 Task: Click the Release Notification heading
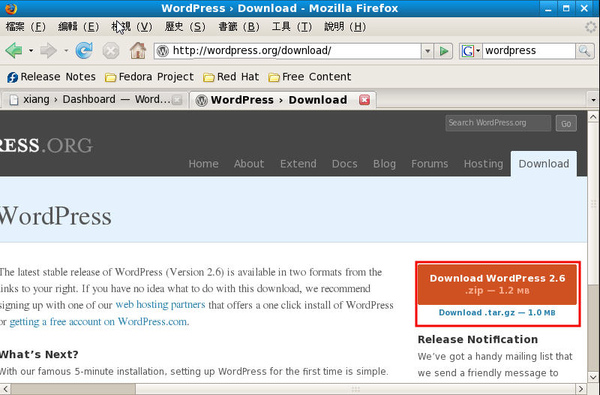pos(478,340)
